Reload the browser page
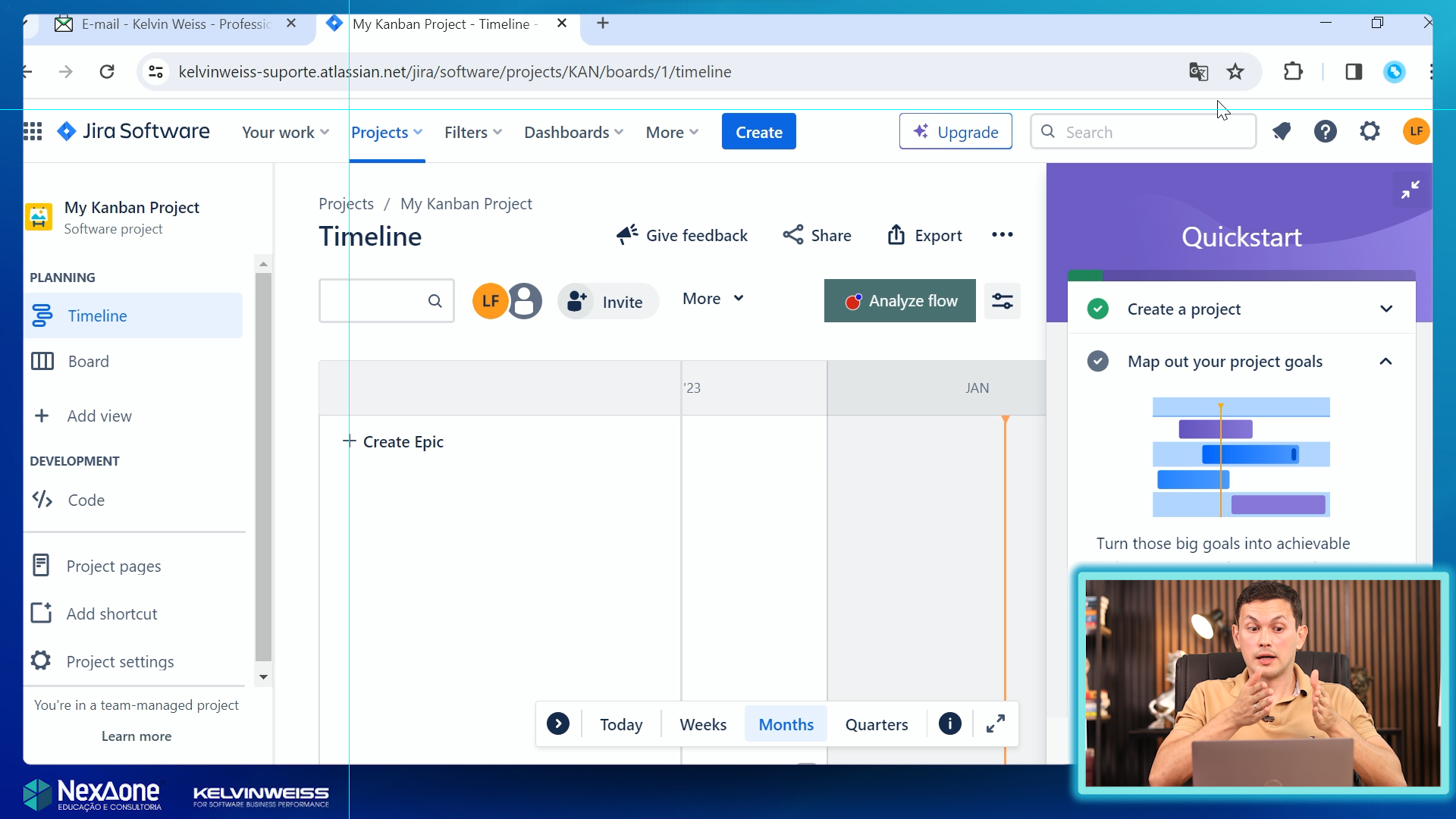Viewport: 1456px width, 819px height. (107, 72)
